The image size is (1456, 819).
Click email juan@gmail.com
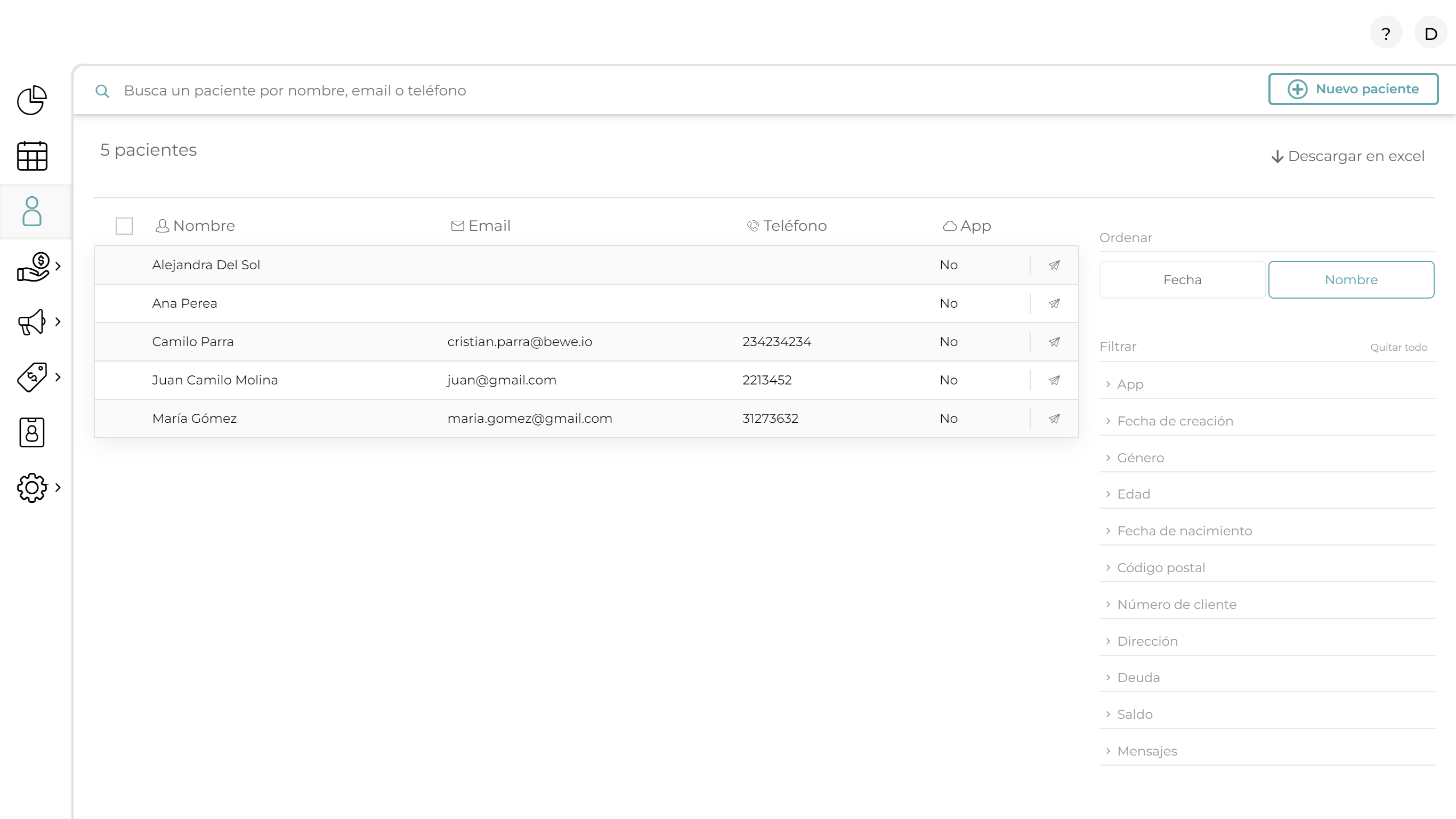pos(501,380)
